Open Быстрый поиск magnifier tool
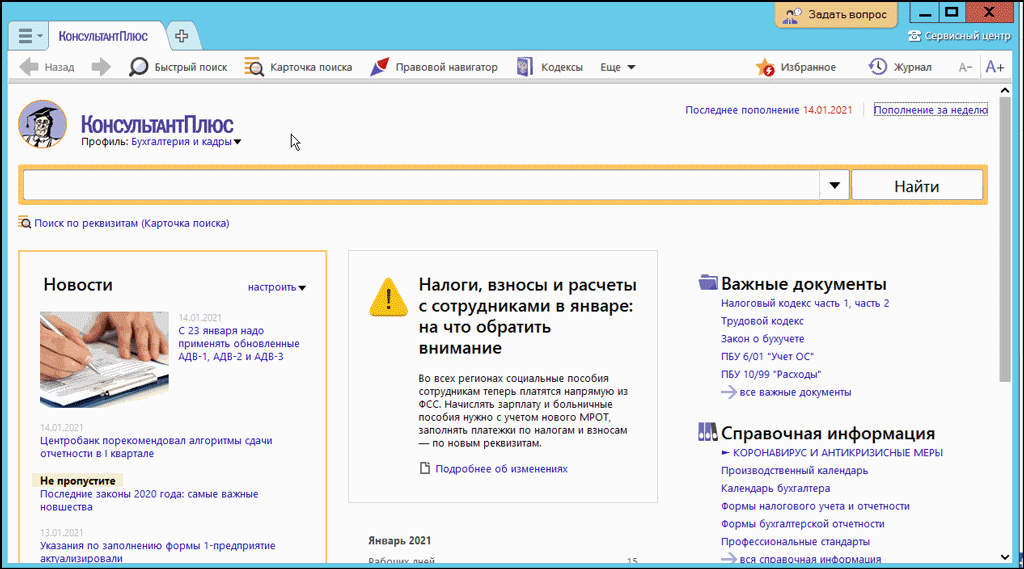 pos(178,67)
